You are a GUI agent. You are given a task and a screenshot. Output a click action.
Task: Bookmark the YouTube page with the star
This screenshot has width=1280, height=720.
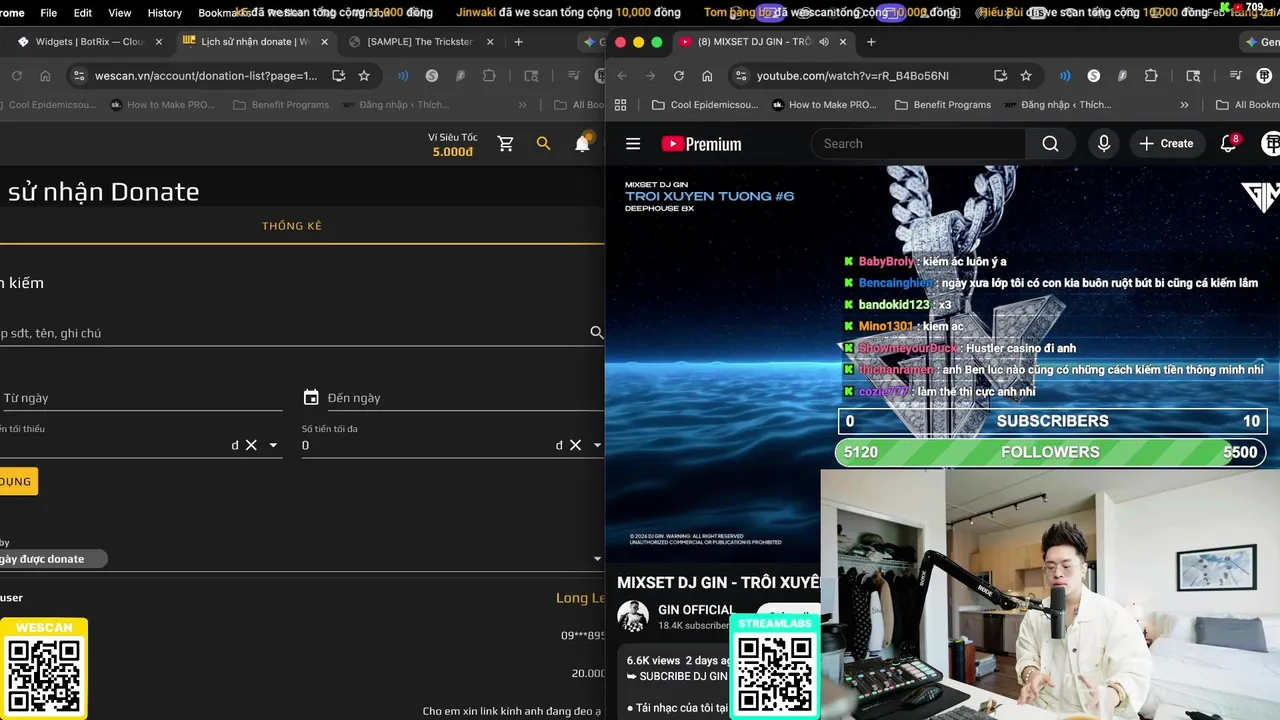click(x=1026, y=76)
